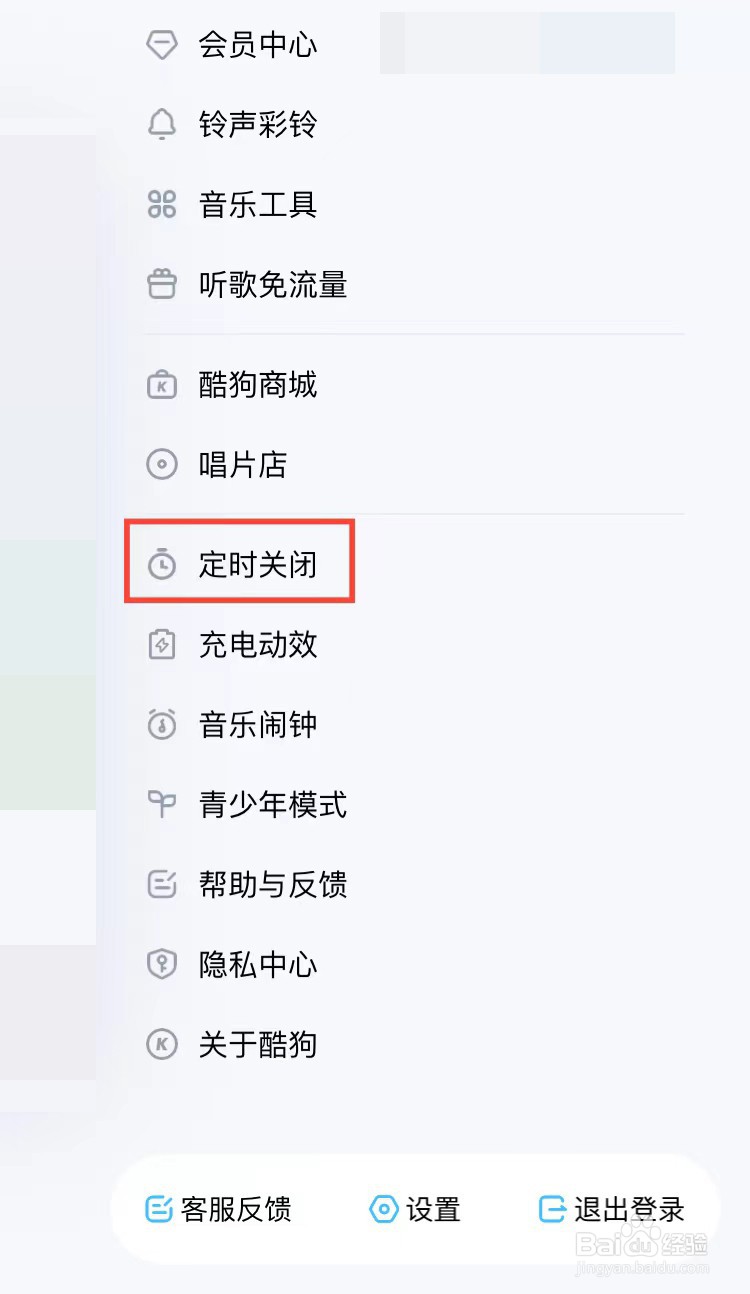The height and width of the screenshot is (1294, 750).
Task: Click the four-circle 音乐工具 icon
Action: 162,204
